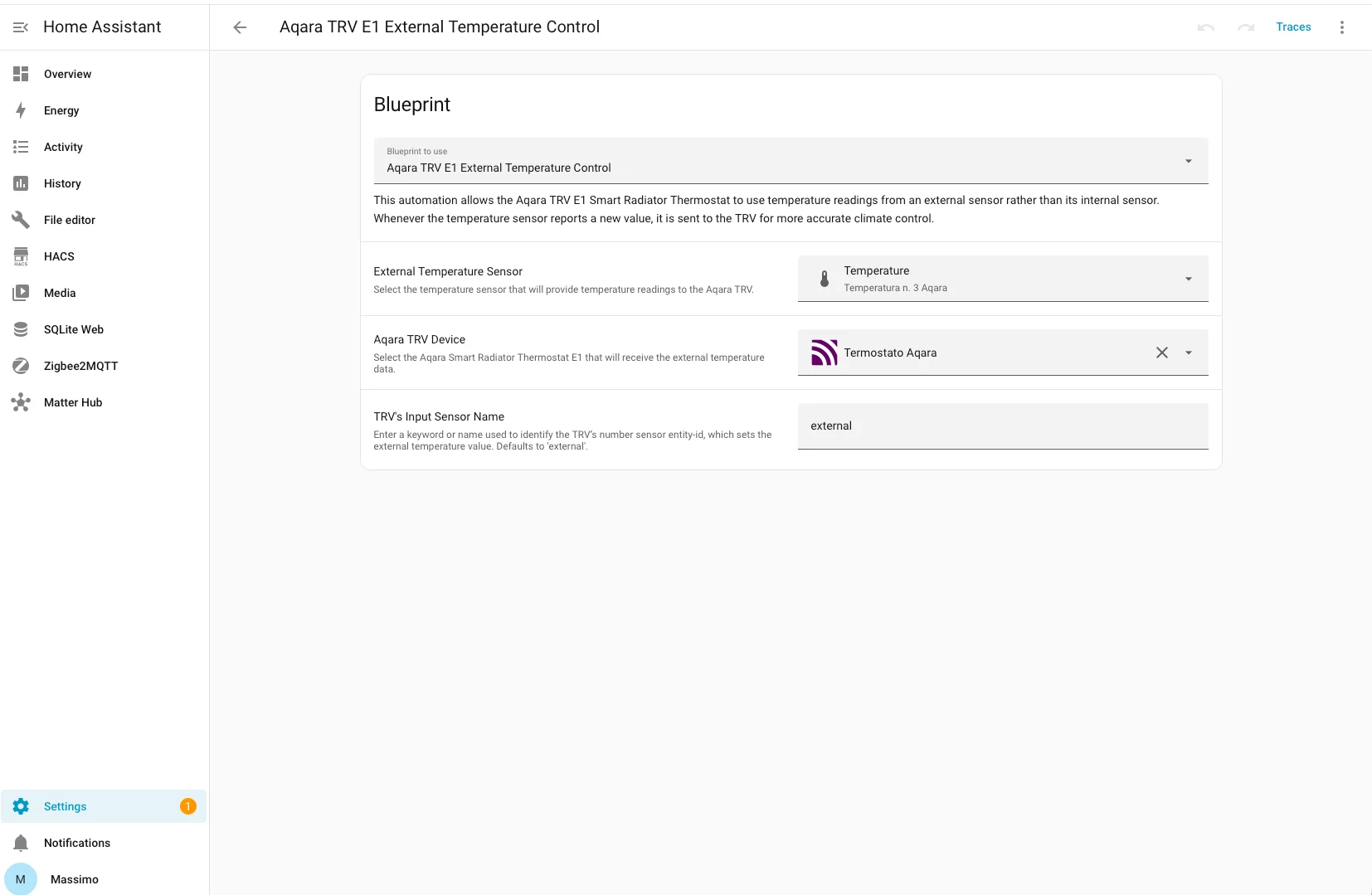Viewport: 1372px width, 895px height.
Task: Open the Notifications sidebar item
Action: [x=104, y=843]
